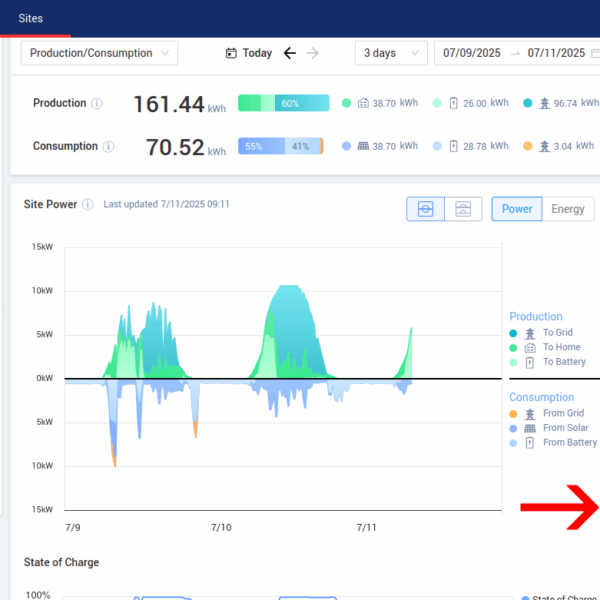
Task: Switch chart to Energy
Action: 568,209
